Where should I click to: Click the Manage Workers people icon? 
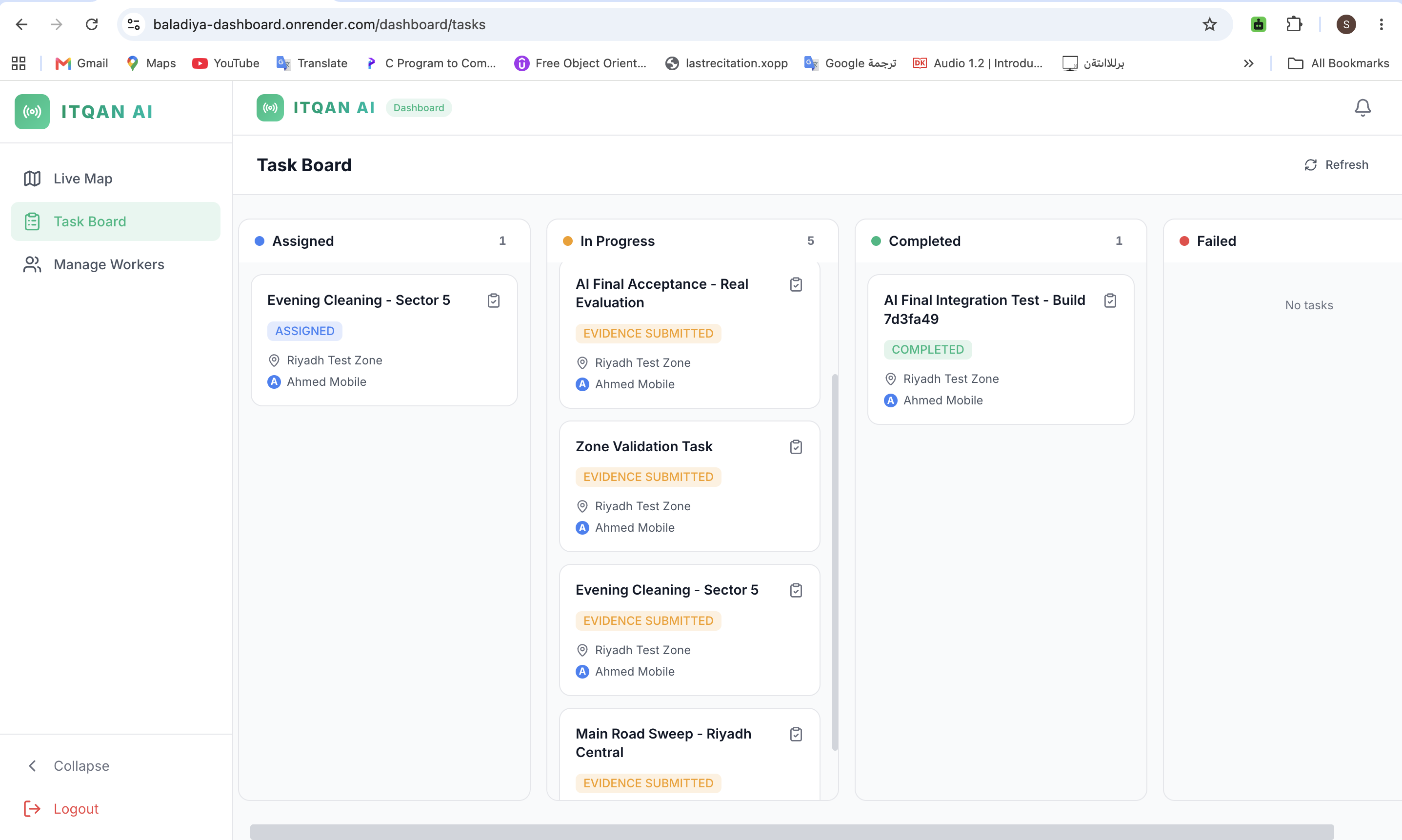pyautogui.click(x=32, y=264)
